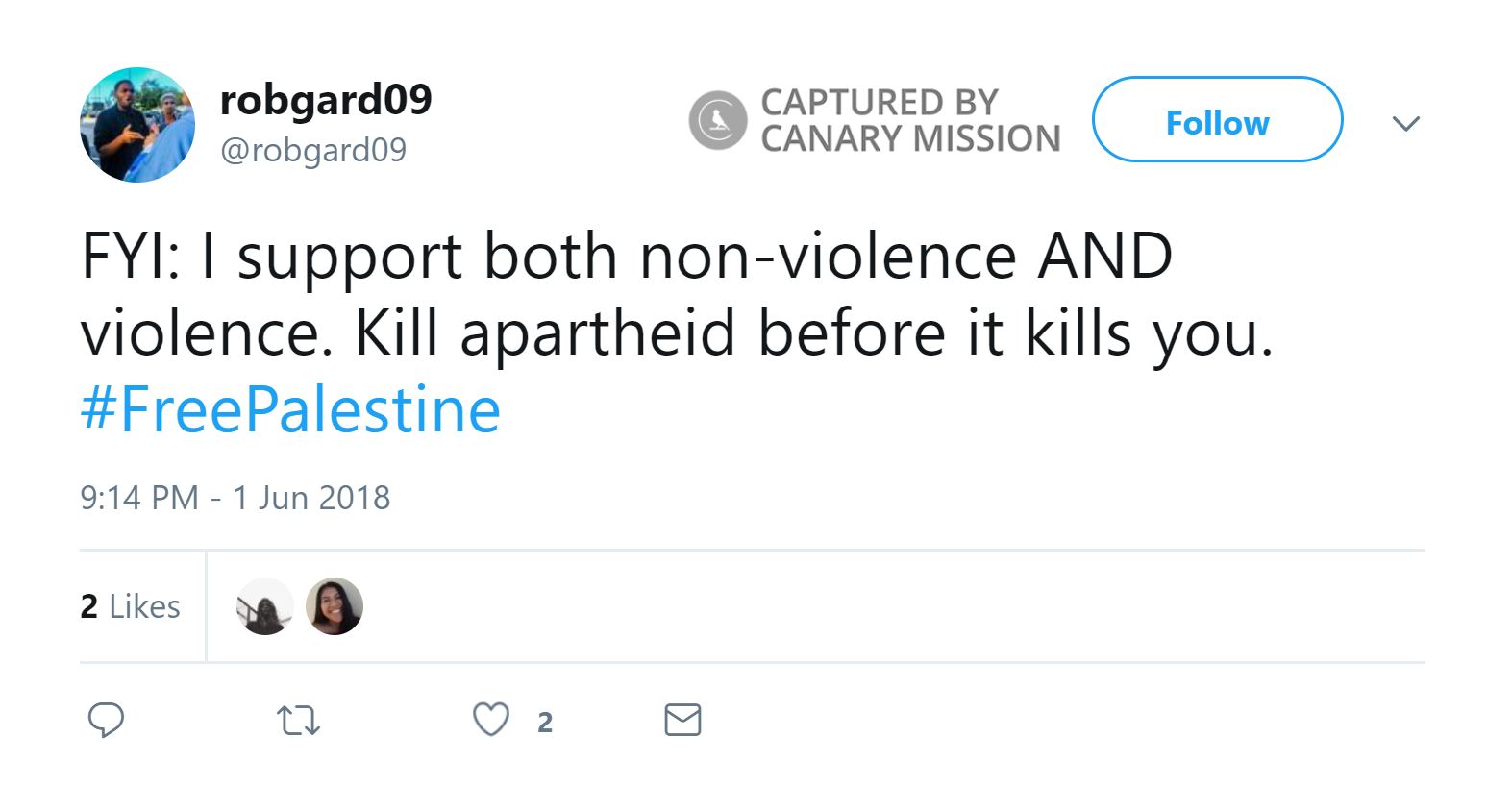Open the #FreePalestine hashtag
1512x811 pixels.
coord(288,407)
